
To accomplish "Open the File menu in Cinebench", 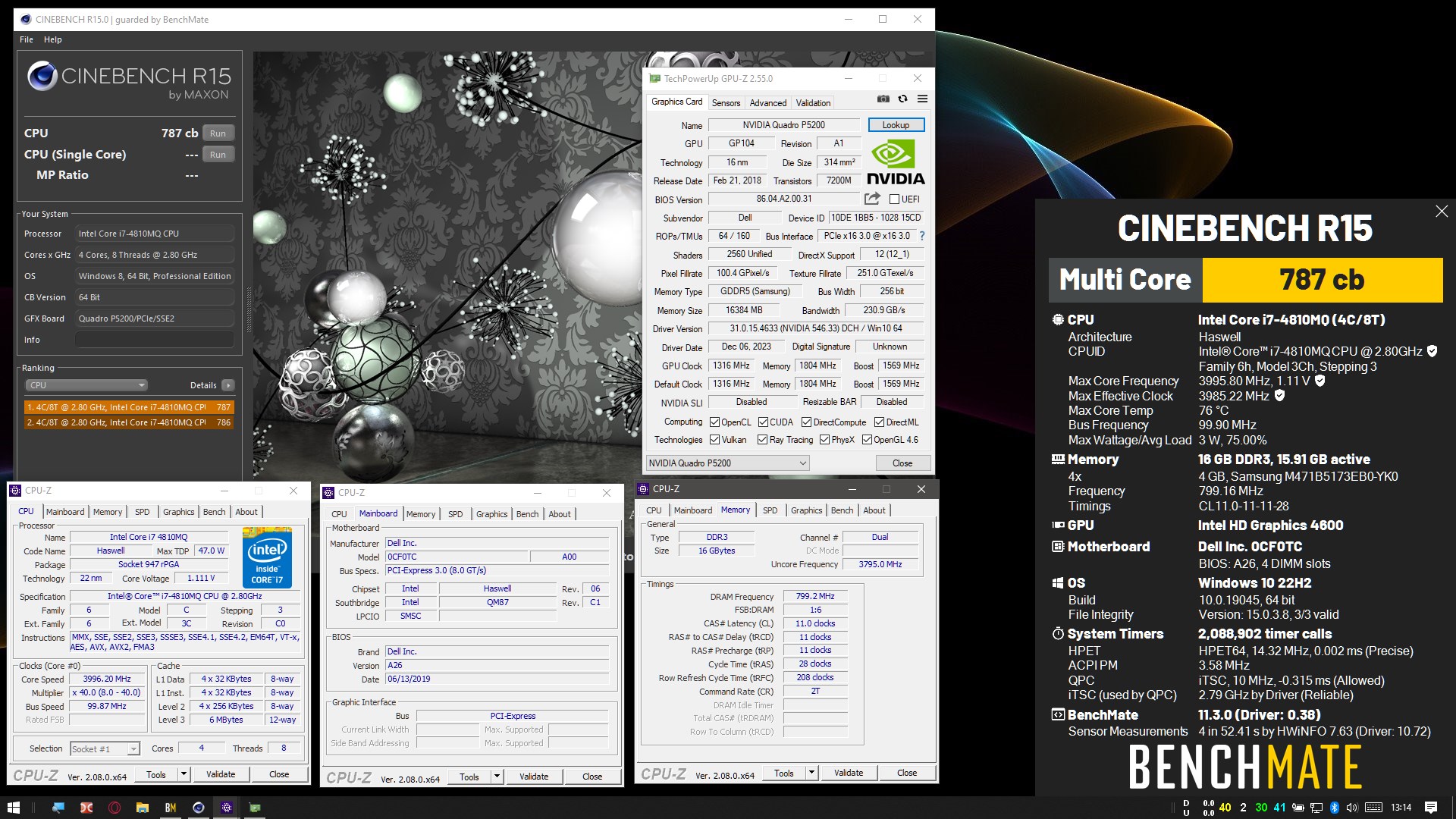I will (27, 39).
